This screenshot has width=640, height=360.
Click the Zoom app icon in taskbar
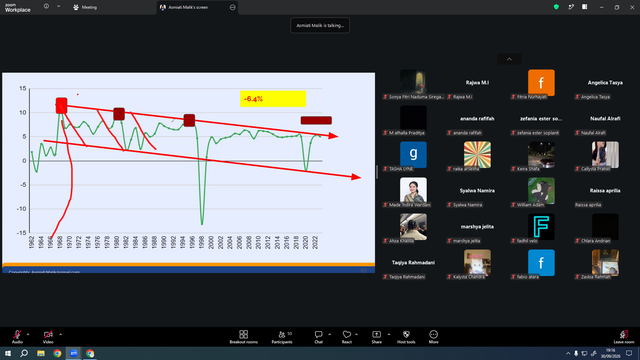coord(74,353)
